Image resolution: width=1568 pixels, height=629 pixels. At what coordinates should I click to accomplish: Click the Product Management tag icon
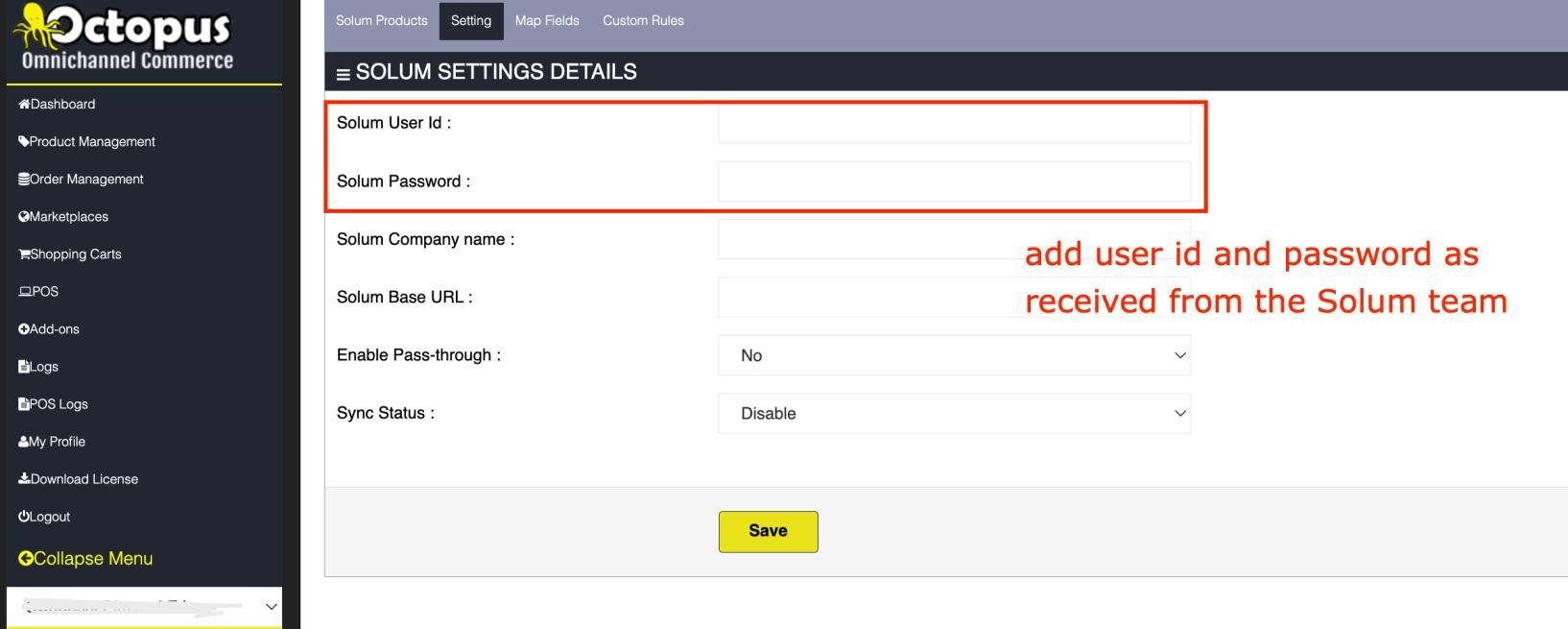(24, 141)
